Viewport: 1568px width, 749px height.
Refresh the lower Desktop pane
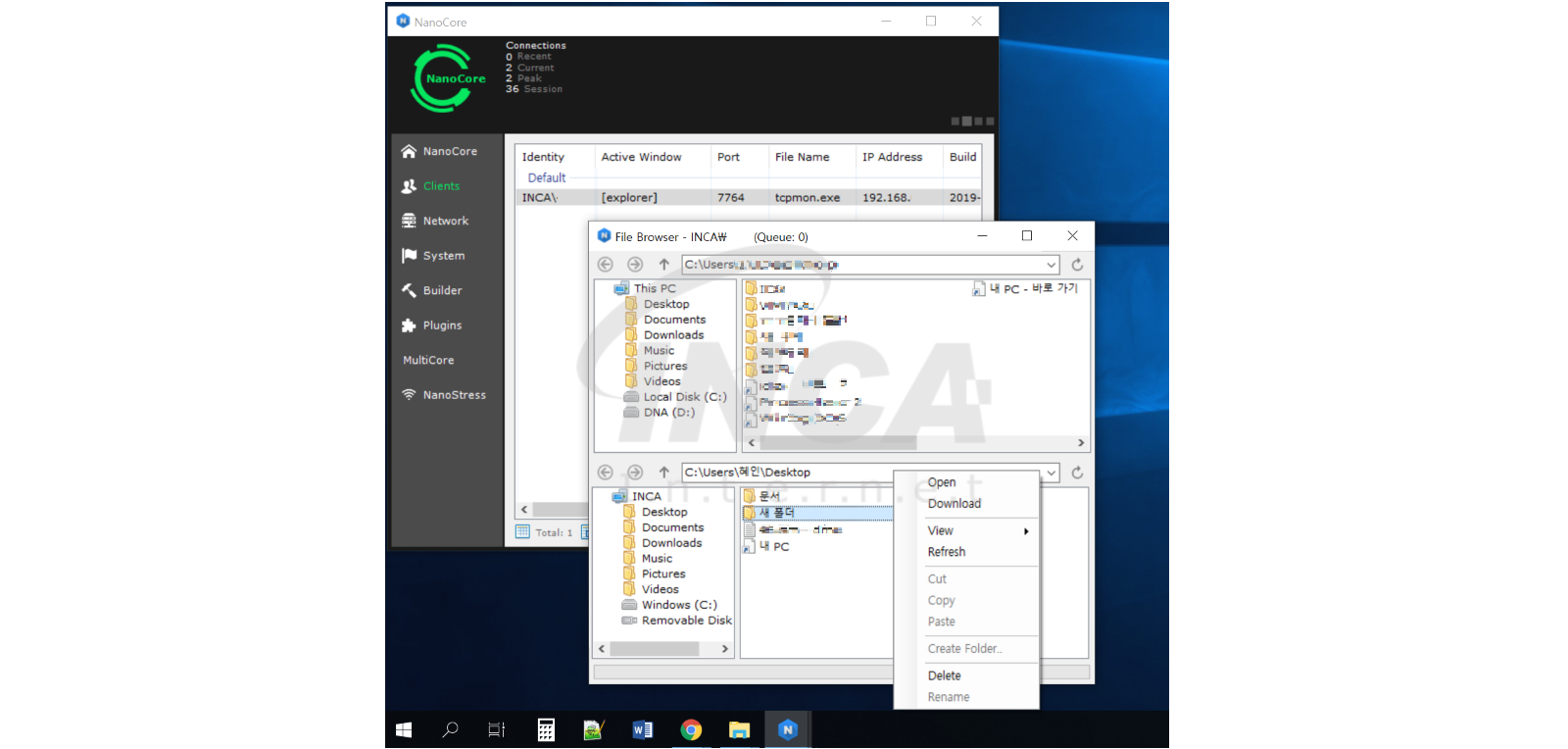click(x=1077, y=473)
